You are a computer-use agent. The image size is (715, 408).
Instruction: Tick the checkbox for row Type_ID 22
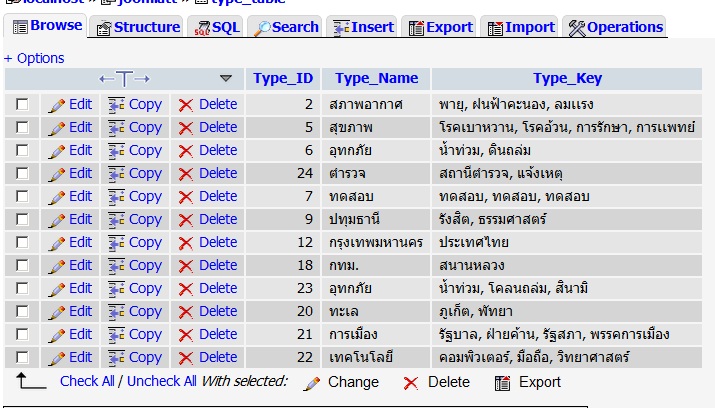point(22,357)
